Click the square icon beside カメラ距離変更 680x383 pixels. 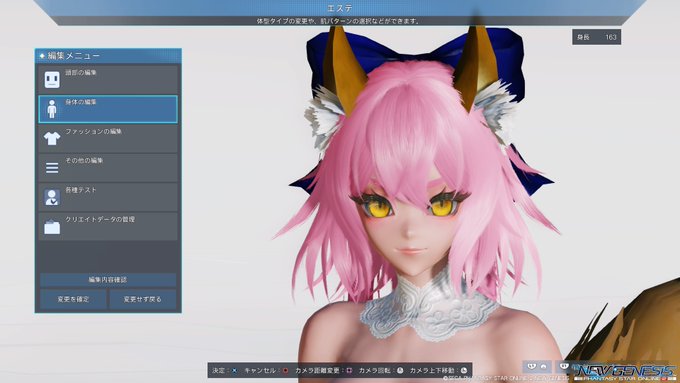point(349,371)
